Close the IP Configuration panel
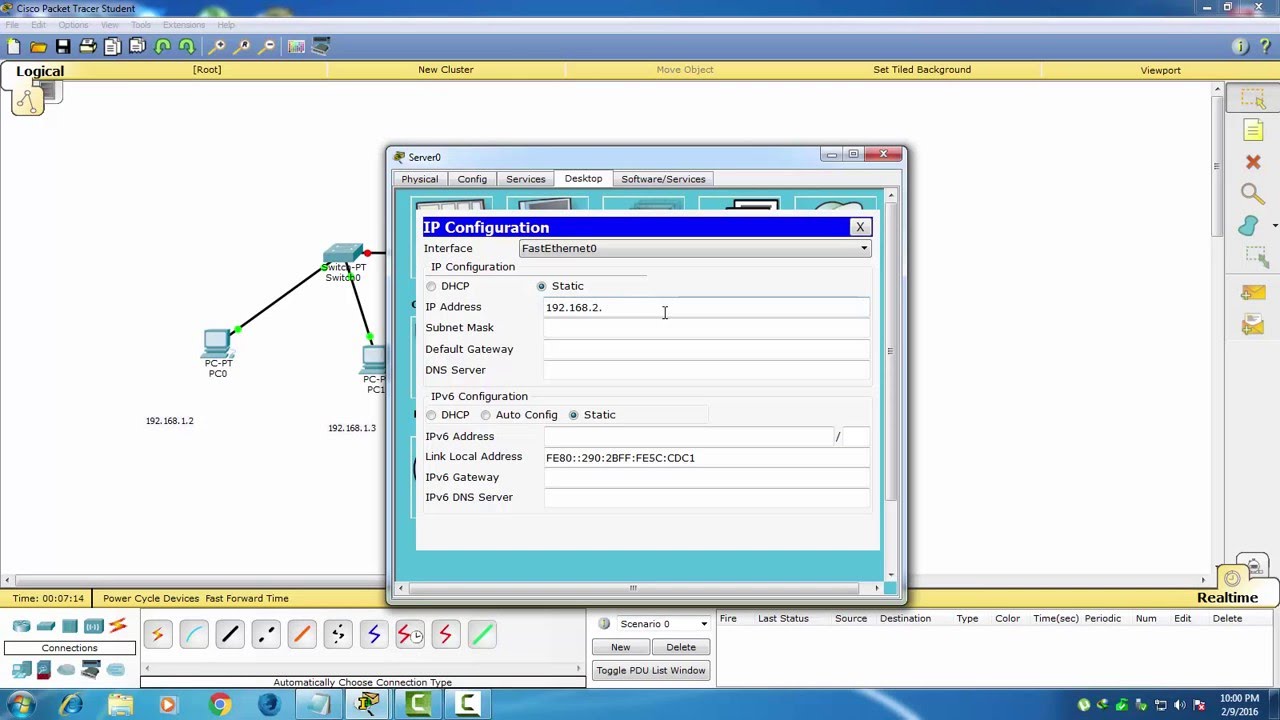The image size is (1280, 720). [x=860, y=227]
